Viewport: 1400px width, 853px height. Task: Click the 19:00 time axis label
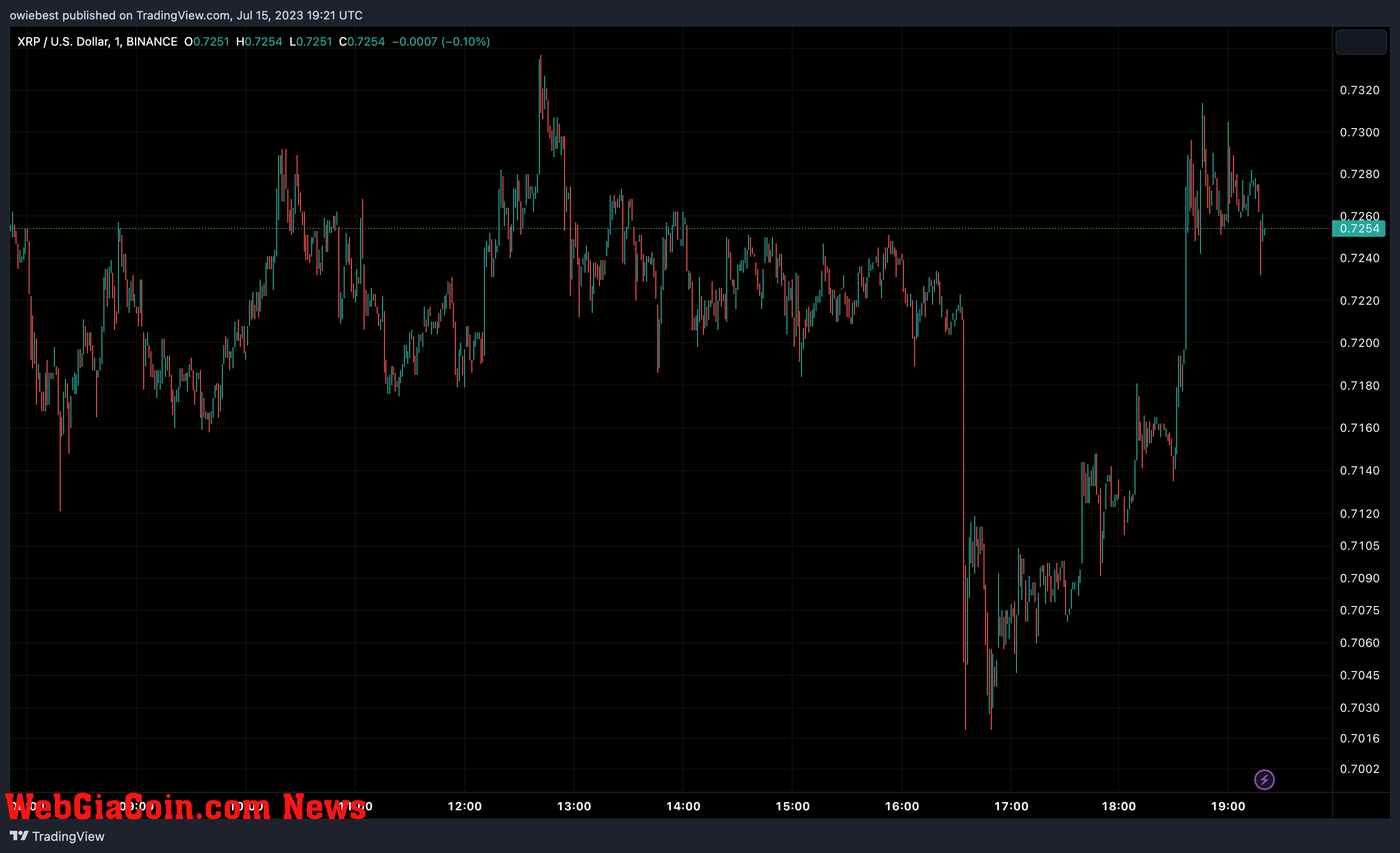(x=1228, y=806)
